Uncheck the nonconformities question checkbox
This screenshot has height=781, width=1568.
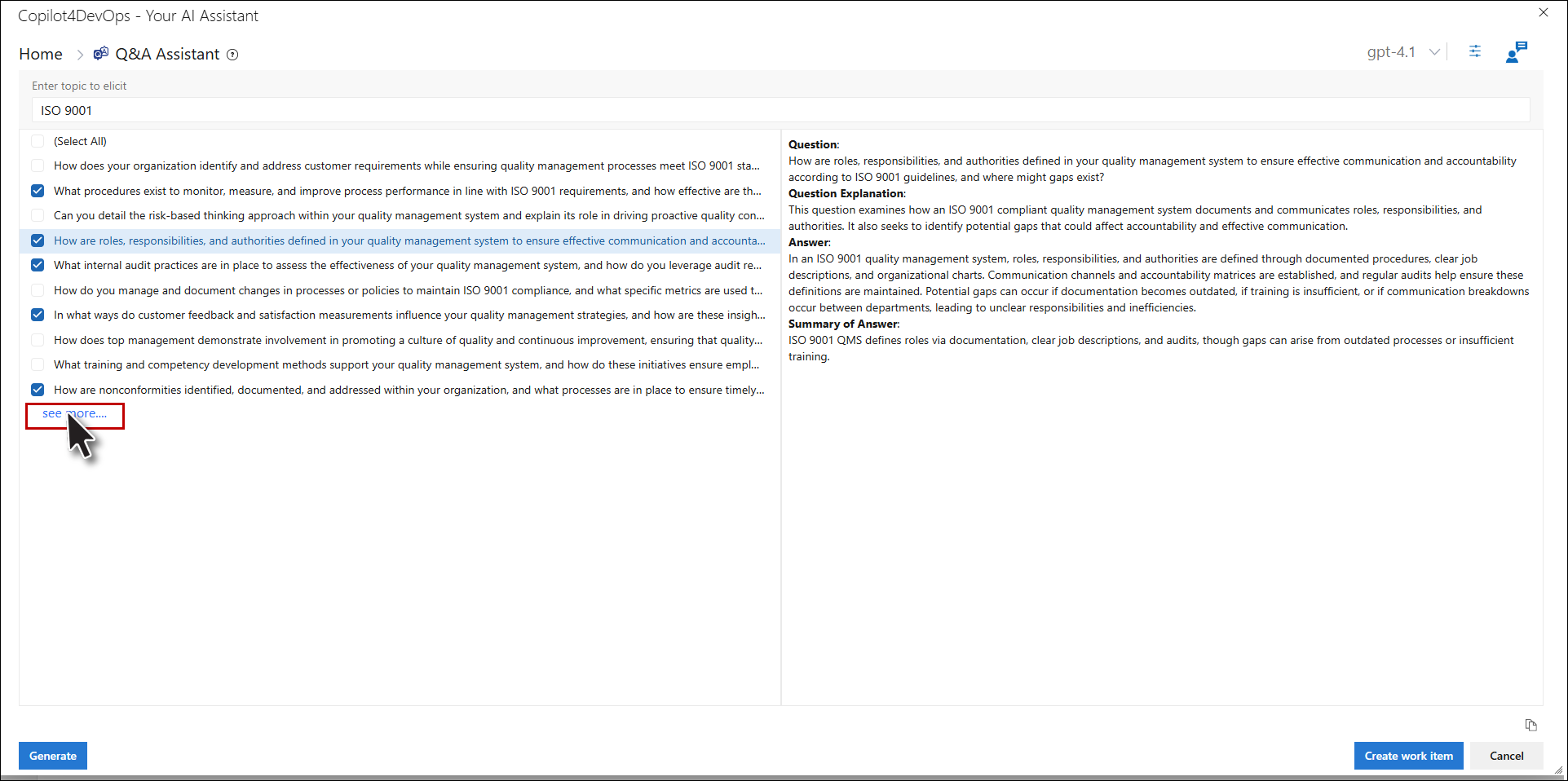click(x=38, y=390)
